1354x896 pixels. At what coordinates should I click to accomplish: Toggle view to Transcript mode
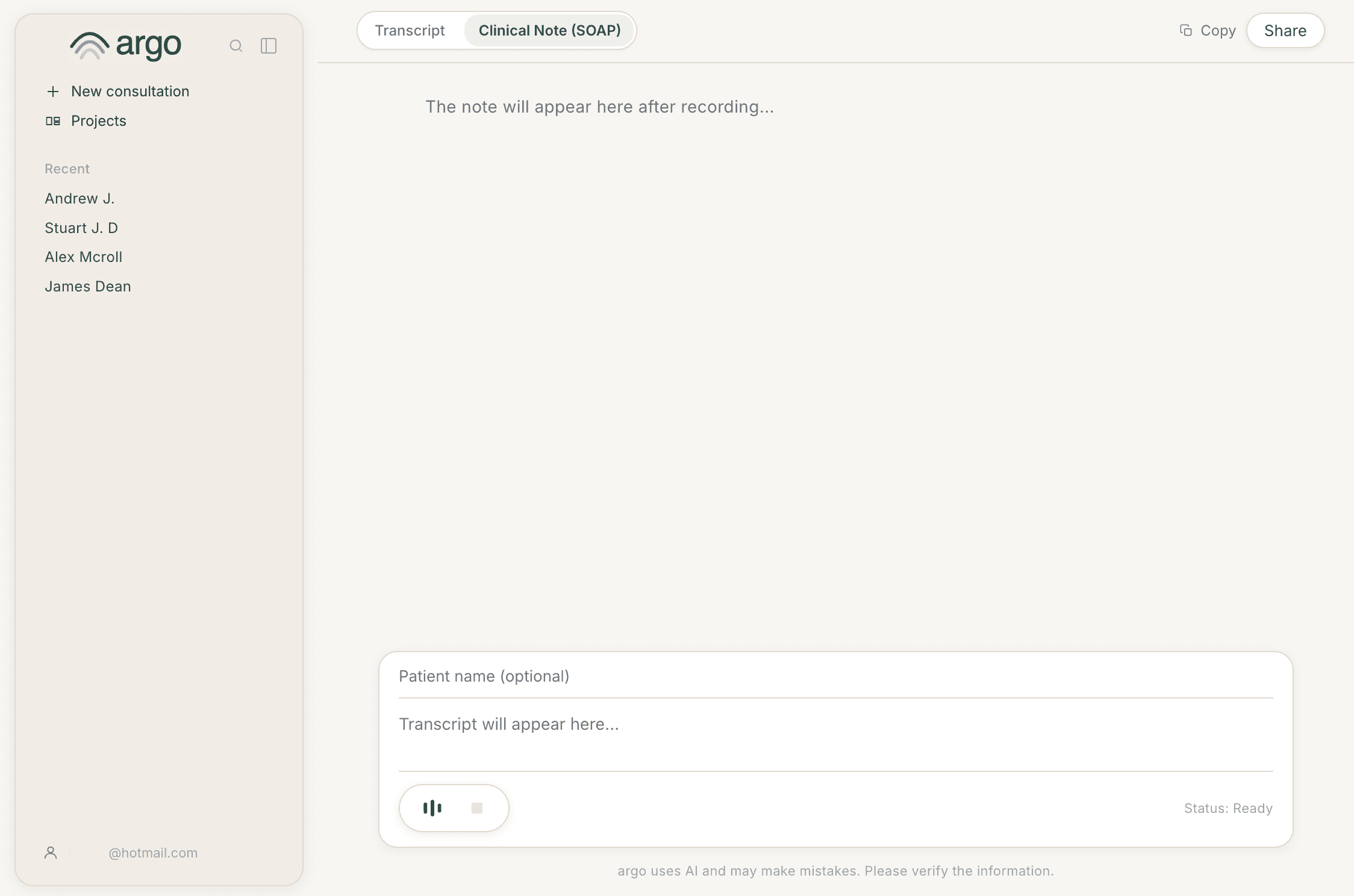click(x=410, y=30)
